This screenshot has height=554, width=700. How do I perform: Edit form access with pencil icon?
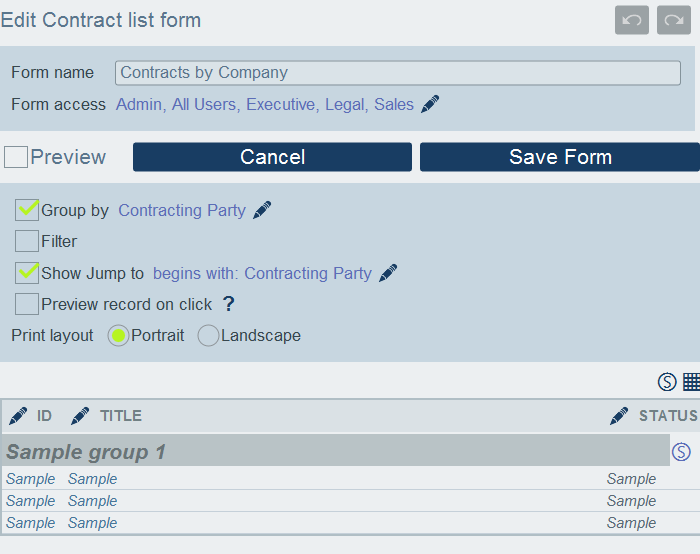[430, 104]
